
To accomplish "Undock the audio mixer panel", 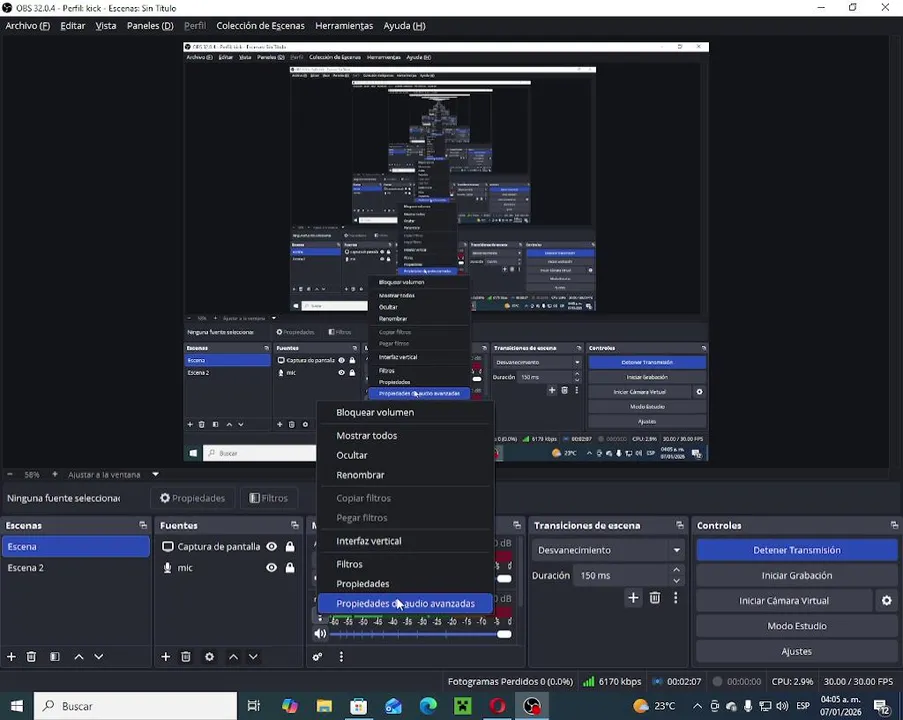I will coord(517,525).
